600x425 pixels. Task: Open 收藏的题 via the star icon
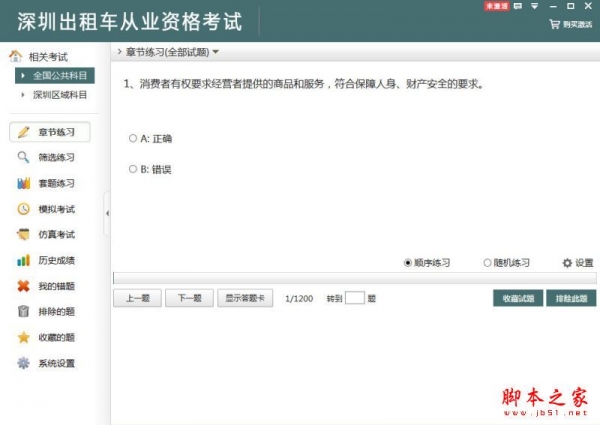[x=23, y=338]
